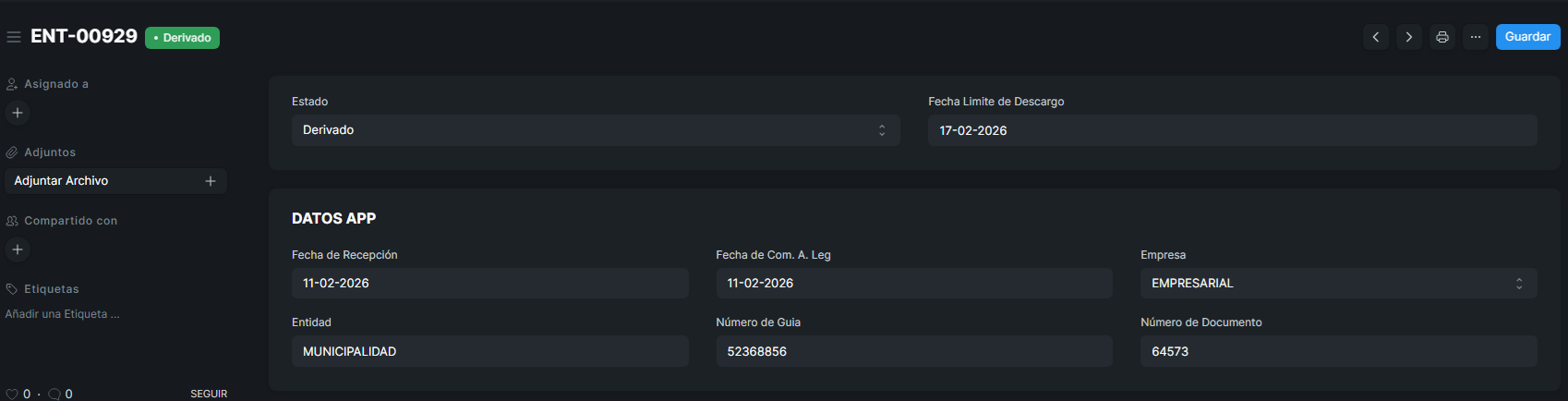The height and width of the screenshot is (401, 1568).
Task: Add a shared user under Compartido con
Action: tap(18, 249)
